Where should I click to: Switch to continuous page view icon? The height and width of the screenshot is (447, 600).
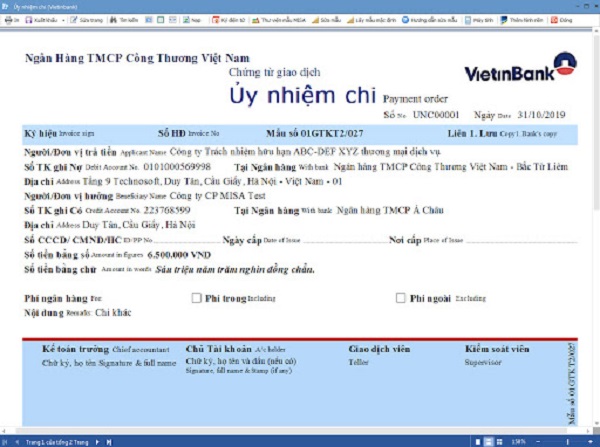(x=489, y=442)
